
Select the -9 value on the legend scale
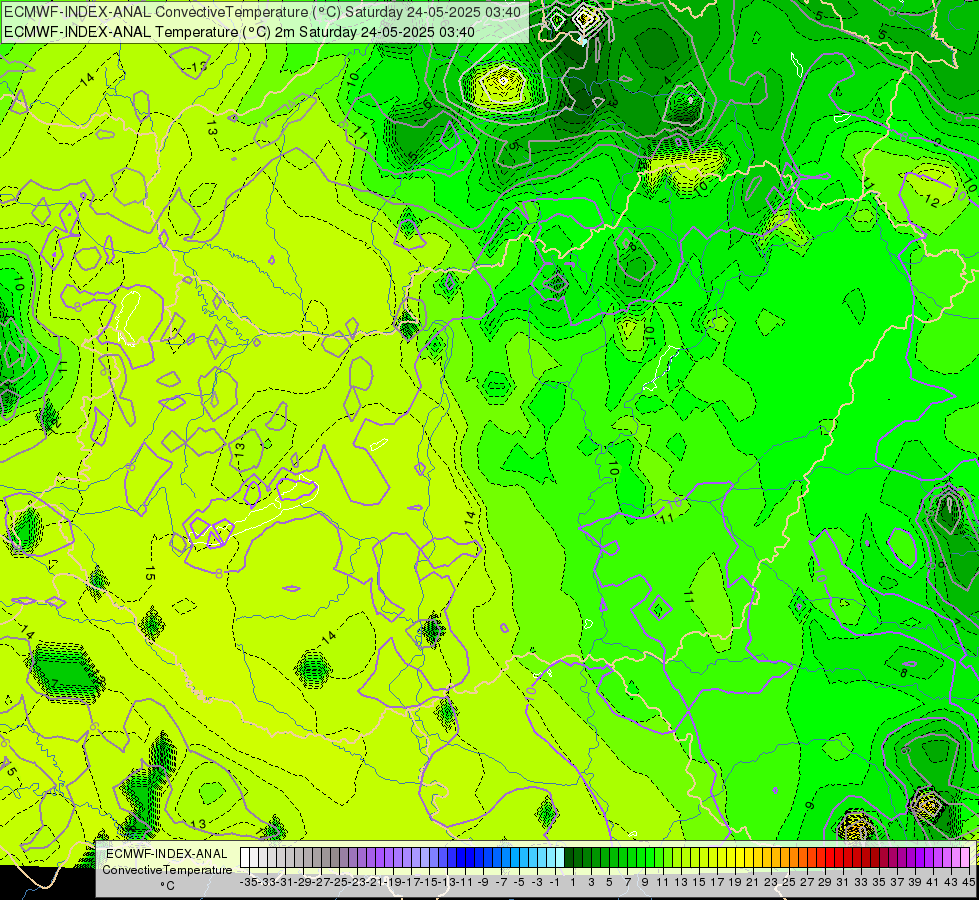click(483, 882)
